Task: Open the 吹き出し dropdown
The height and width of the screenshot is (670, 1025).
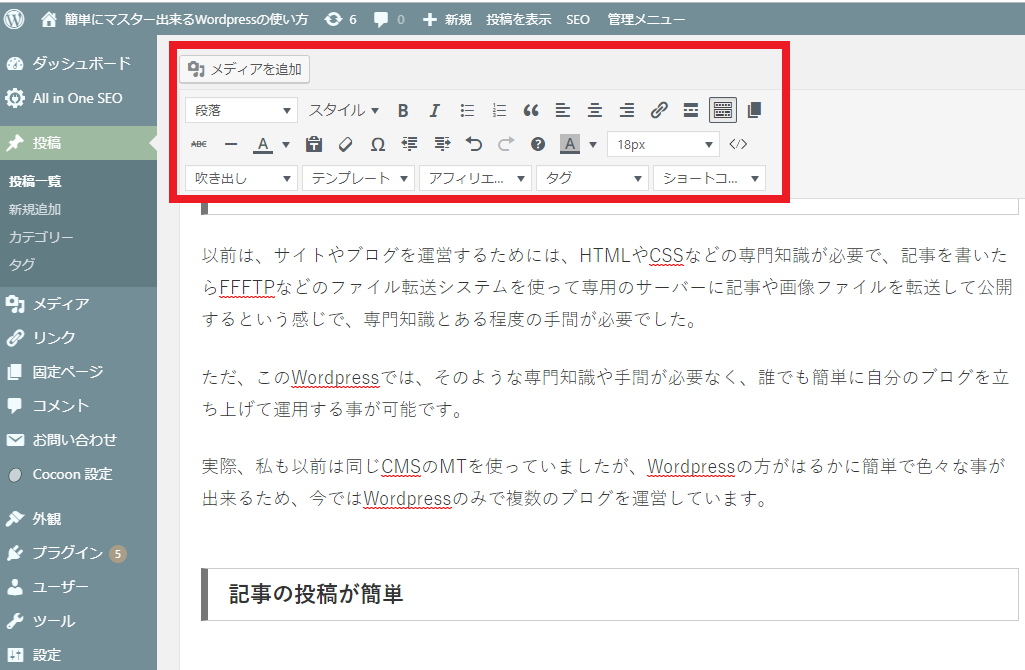Action: click(x=241, y=178)
